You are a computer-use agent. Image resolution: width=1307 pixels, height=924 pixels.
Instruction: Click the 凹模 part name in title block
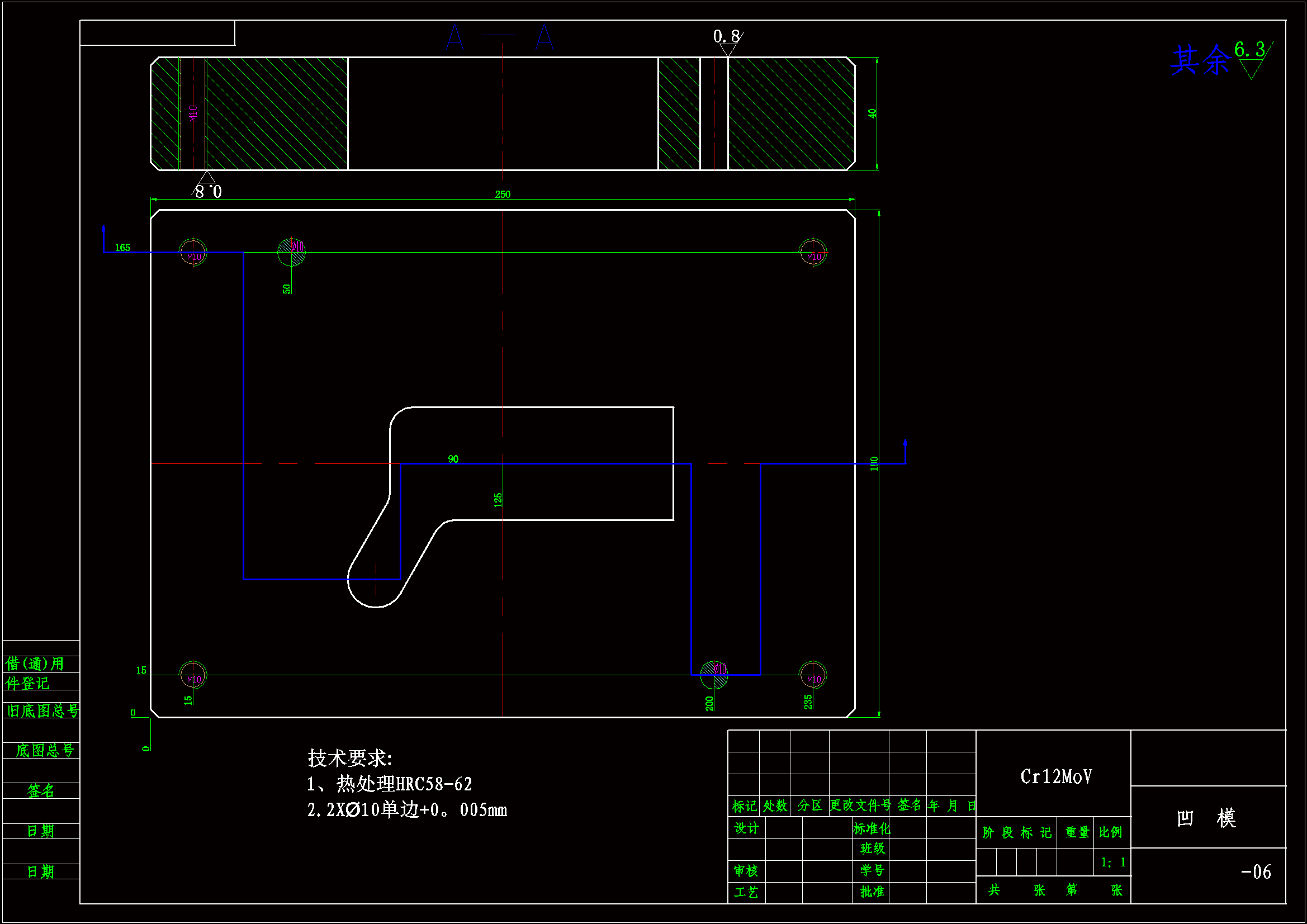[x=1206, y=818]
